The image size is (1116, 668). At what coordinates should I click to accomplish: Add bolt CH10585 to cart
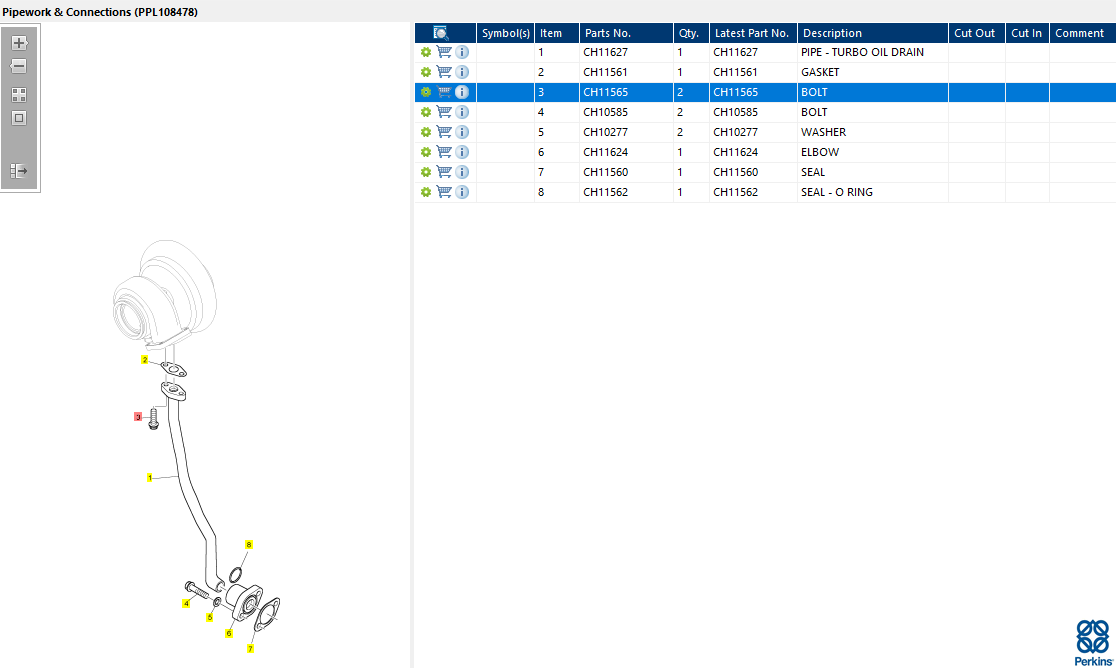point(444,112)
